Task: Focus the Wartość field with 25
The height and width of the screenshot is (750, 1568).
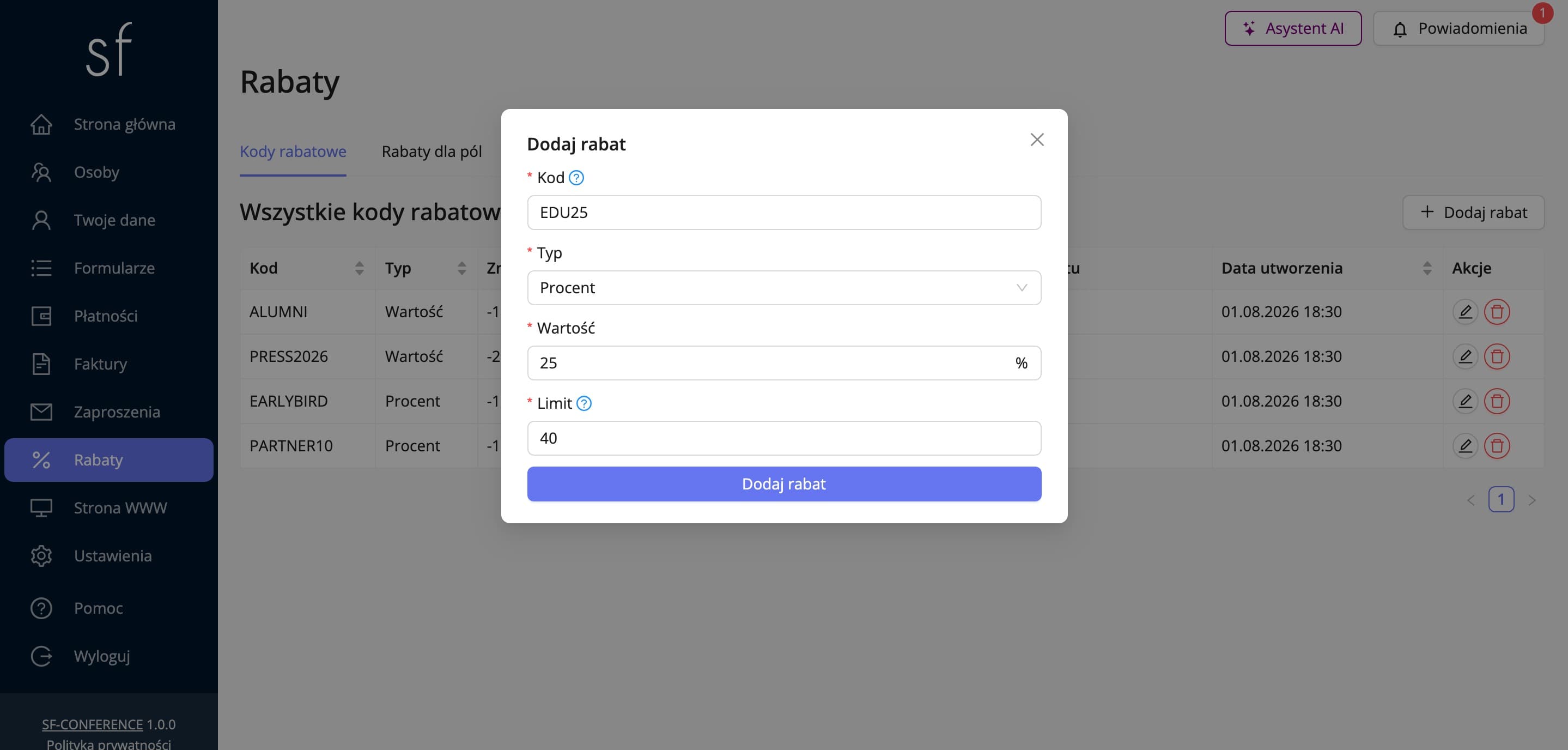Action: 784,364
